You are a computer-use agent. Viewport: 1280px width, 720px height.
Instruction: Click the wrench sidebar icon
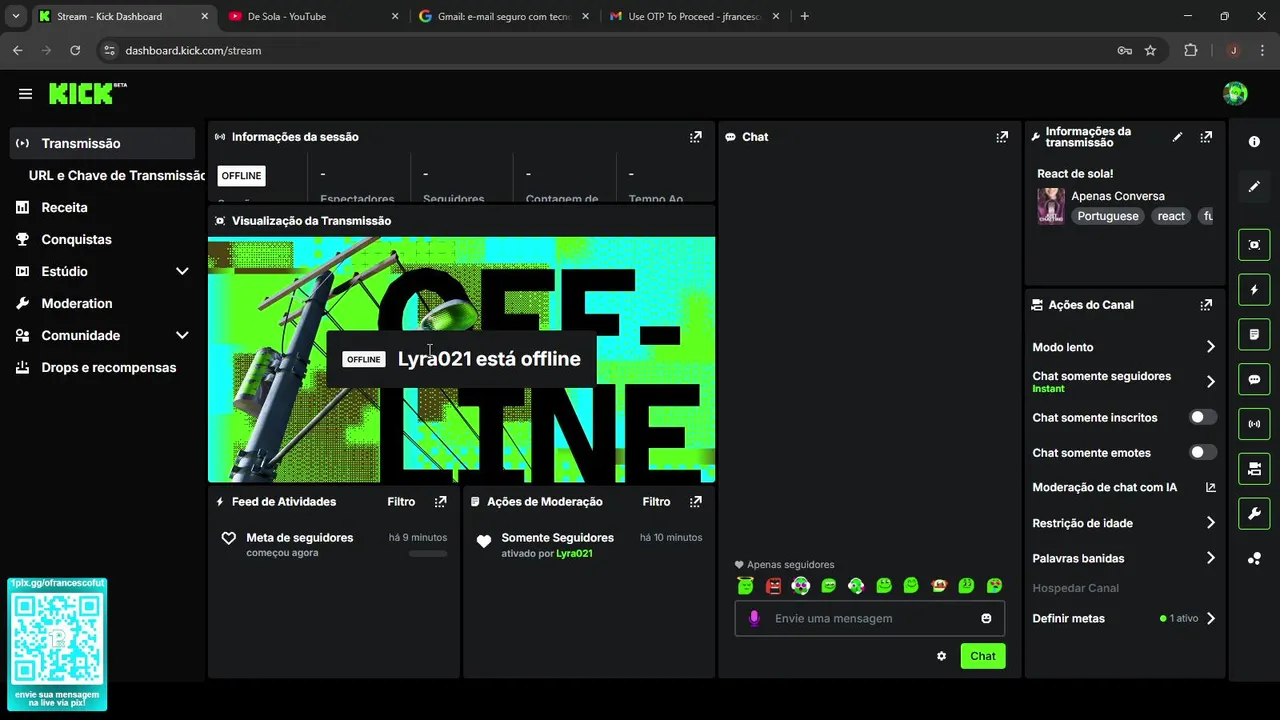(x=1254, y=514)
